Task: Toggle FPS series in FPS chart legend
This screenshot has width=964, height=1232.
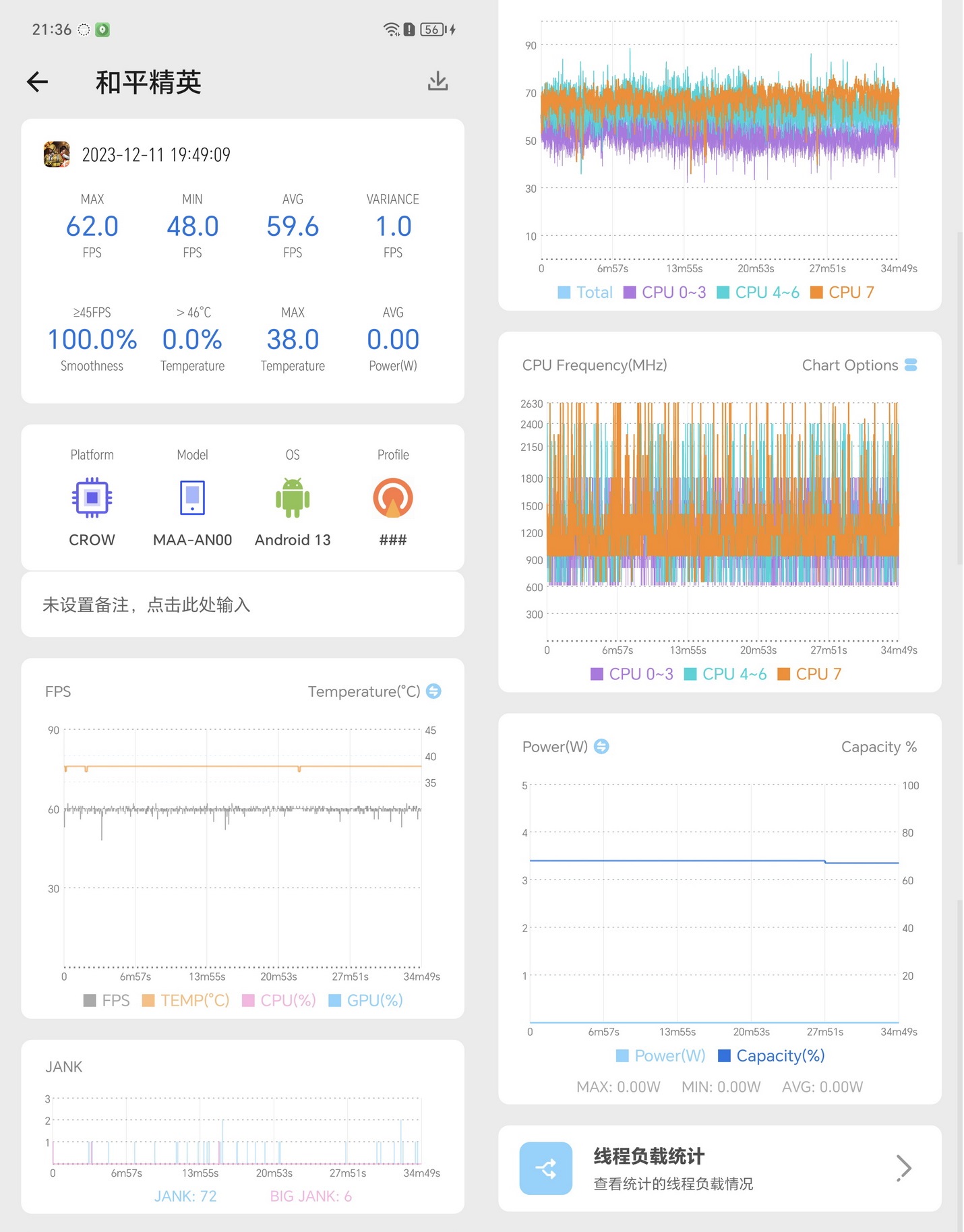Action: point(107,1000)
